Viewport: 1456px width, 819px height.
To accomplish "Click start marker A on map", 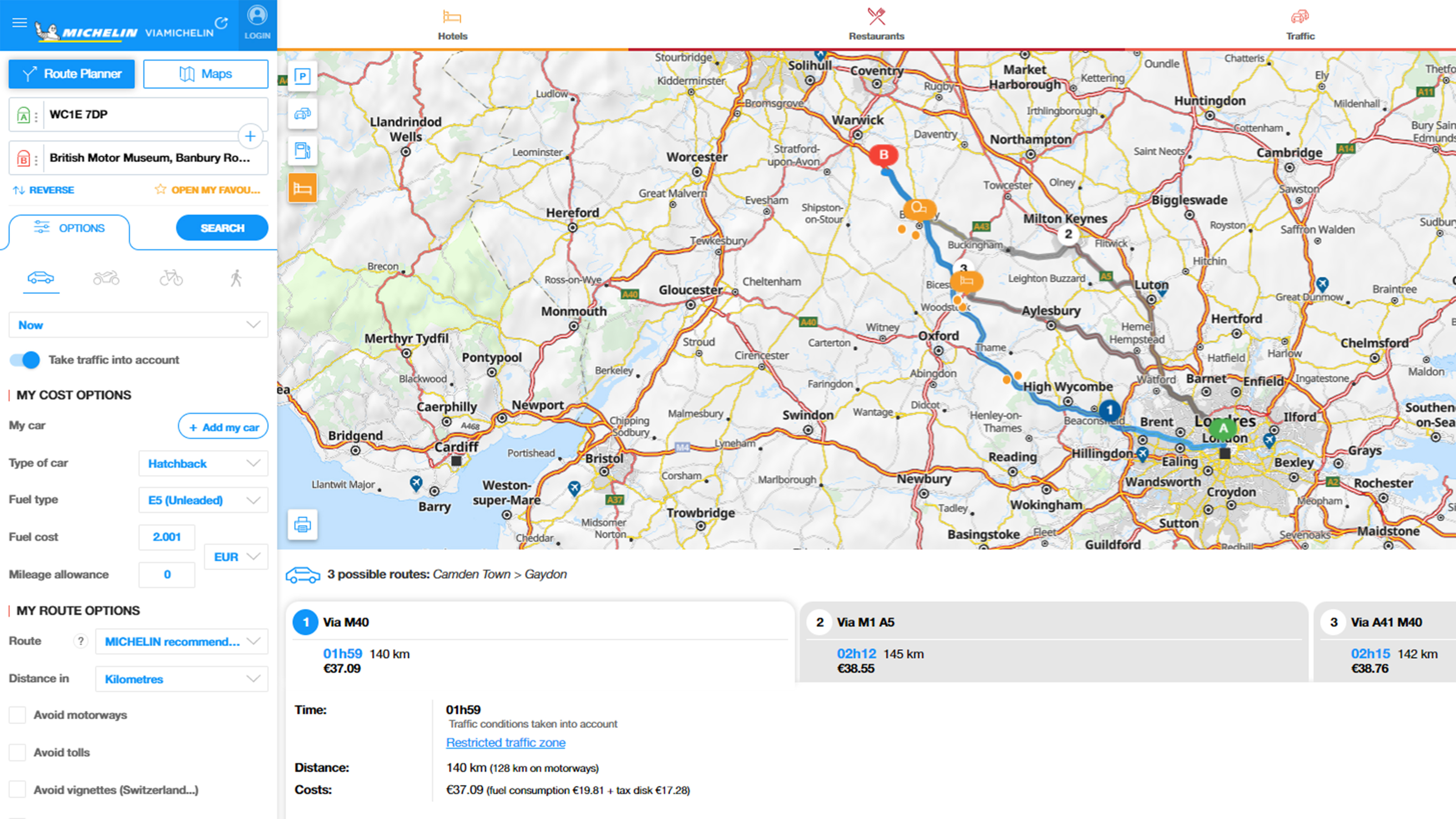I will coord(1223,429).
